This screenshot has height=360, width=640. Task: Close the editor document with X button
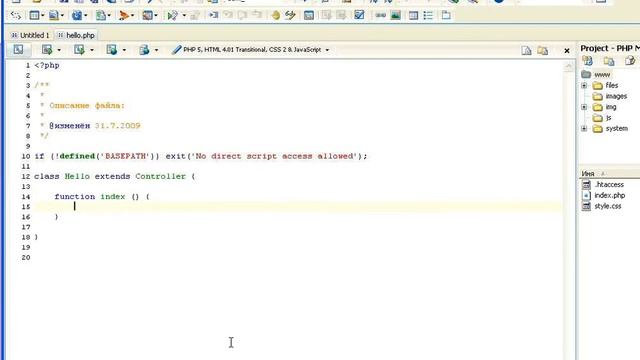(x=567, y=51)
